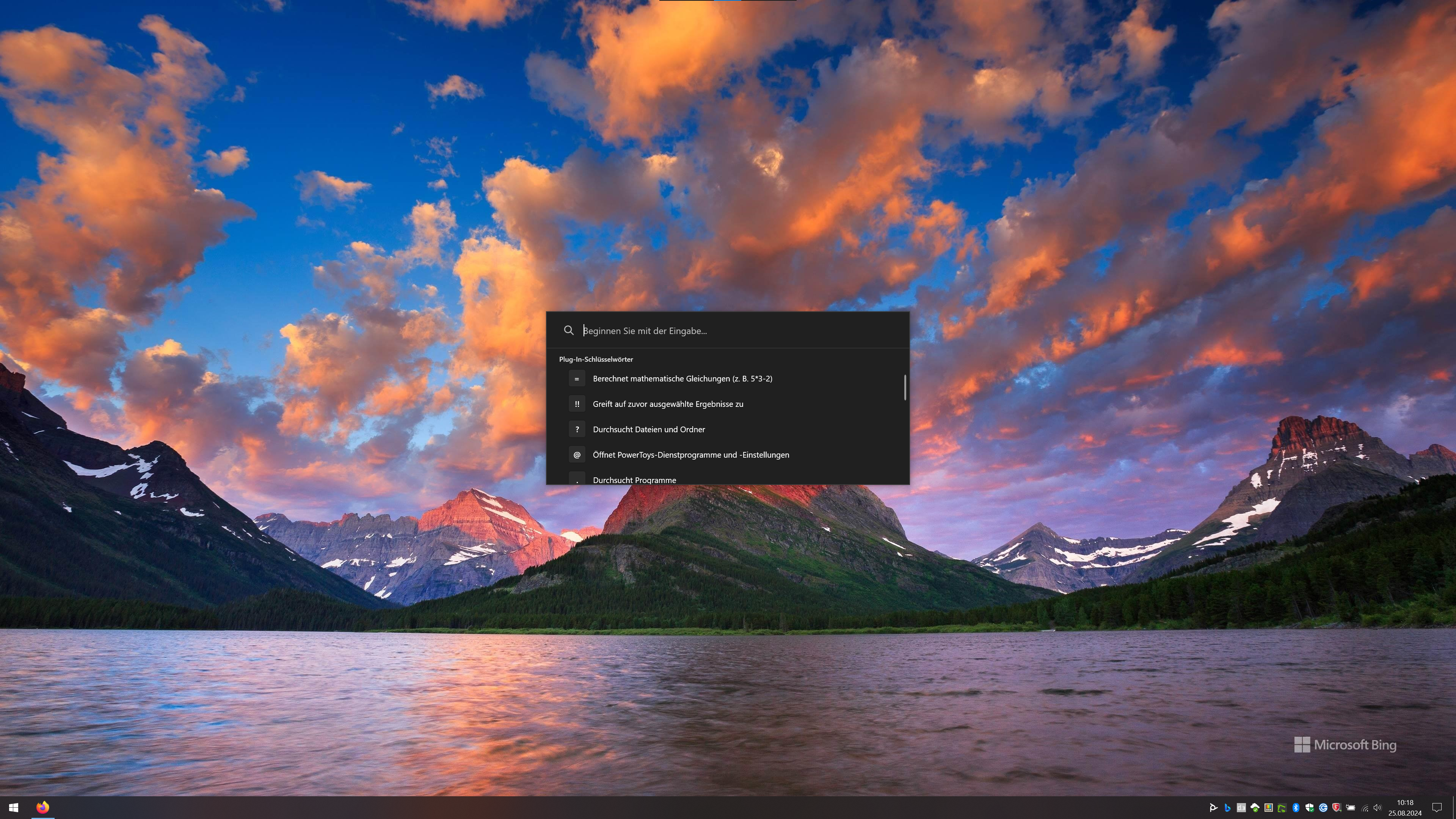Choose 'Durchsucht Dateien und Ordner' entry
Image resolution: width=1456 pixels, height=819 pixels.
coord(648,430)
